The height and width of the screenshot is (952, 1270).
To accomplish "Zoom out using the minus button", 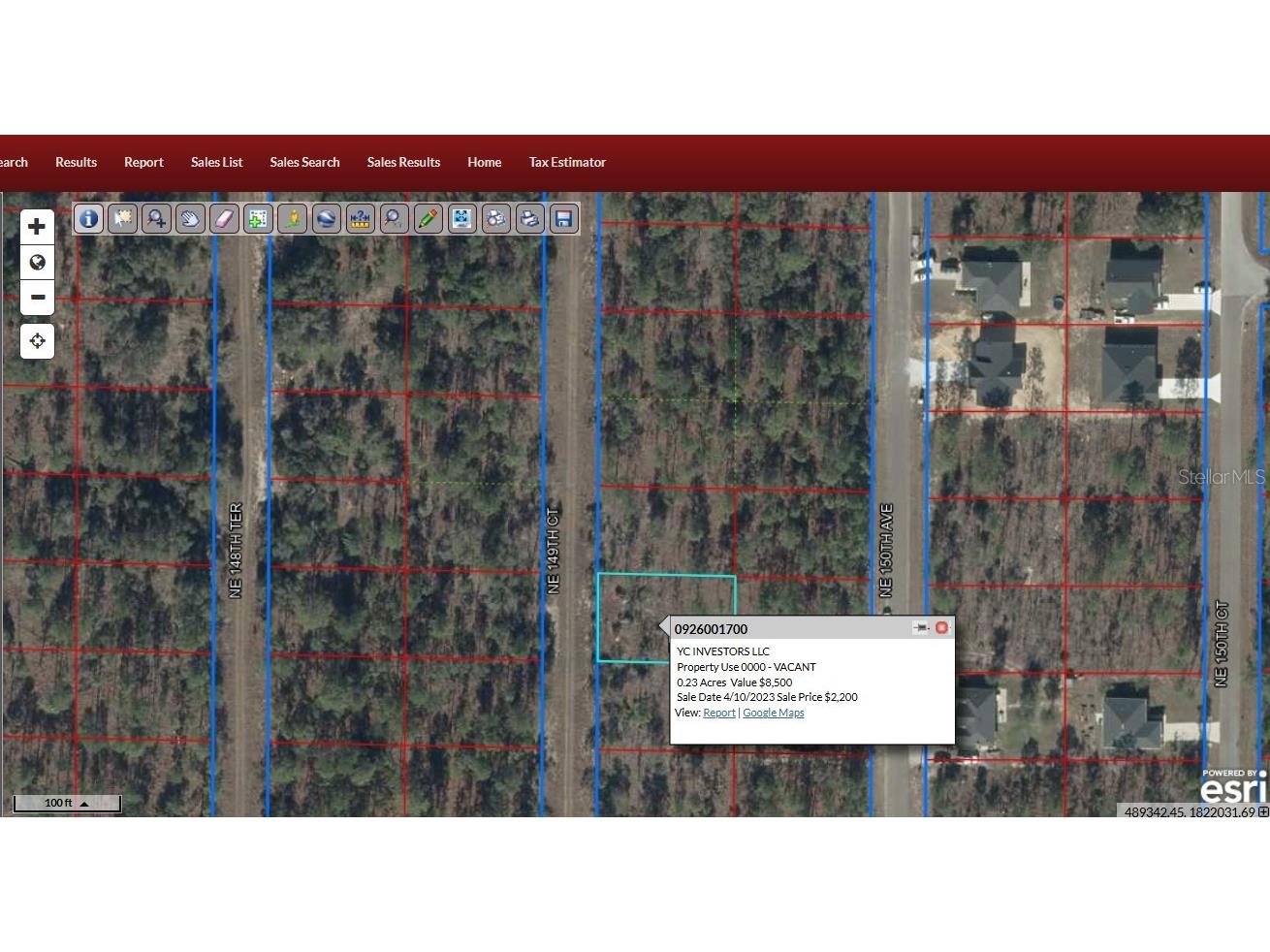I will 37,298.
